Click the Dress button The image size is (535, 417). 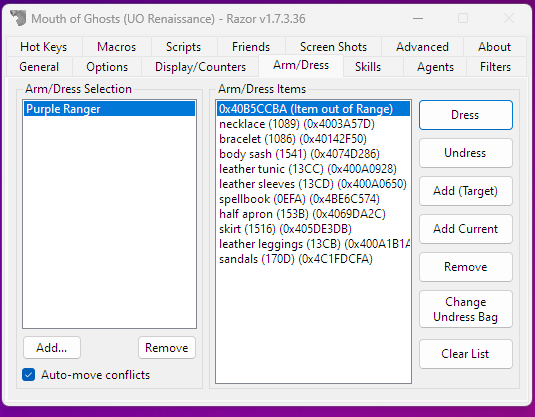tap(465, 115)
